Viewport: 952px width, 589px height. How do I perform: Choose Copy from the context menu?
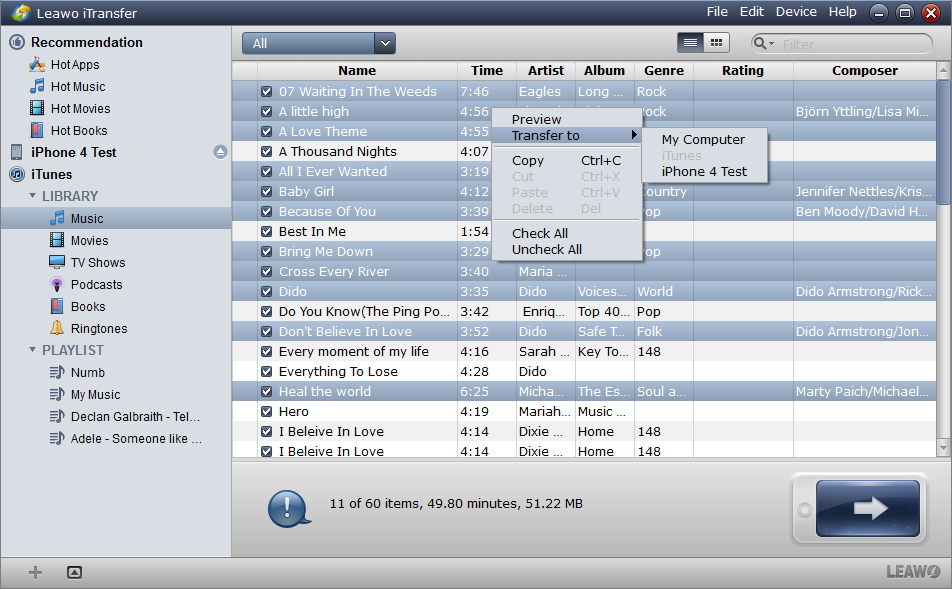[x=528, y=160]
